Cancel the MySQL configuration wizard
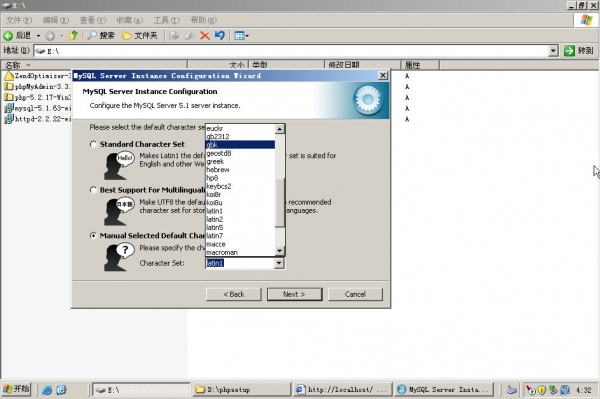The height and width of the screenshot is (399, 600). click(x=355, y=294)
